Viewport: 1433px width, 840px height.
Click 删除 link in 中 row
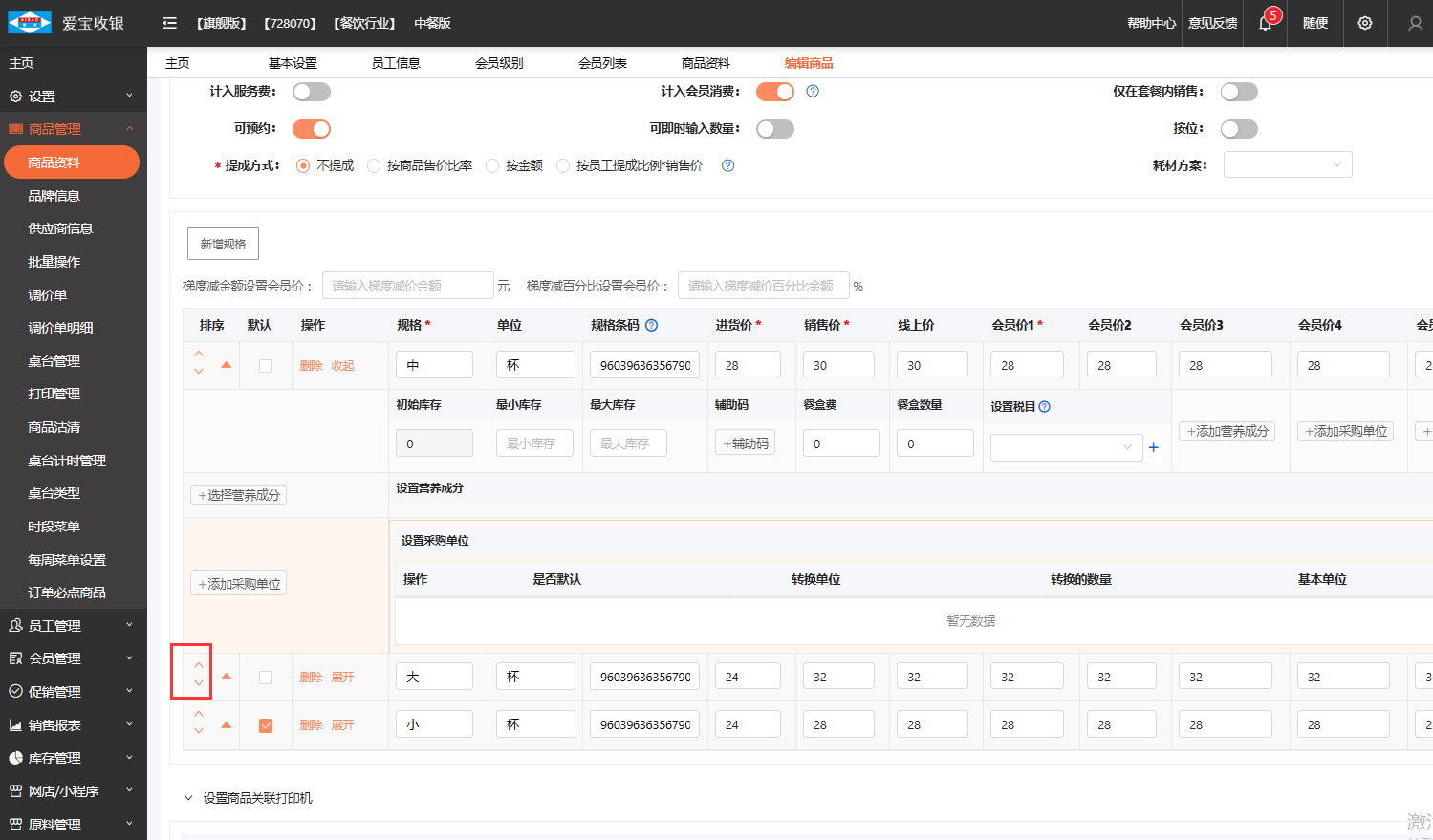[x=311, y=366]
